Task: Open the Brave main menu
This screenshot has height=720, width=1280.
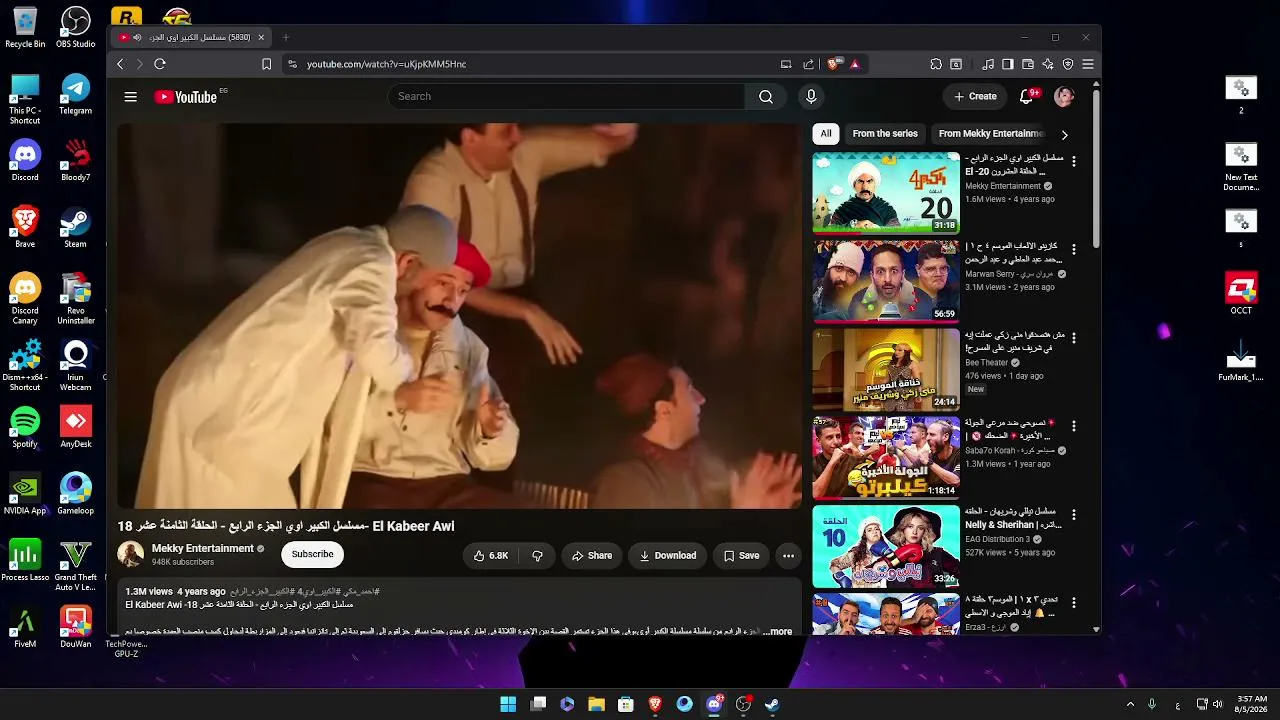Action: point(1088,64)
